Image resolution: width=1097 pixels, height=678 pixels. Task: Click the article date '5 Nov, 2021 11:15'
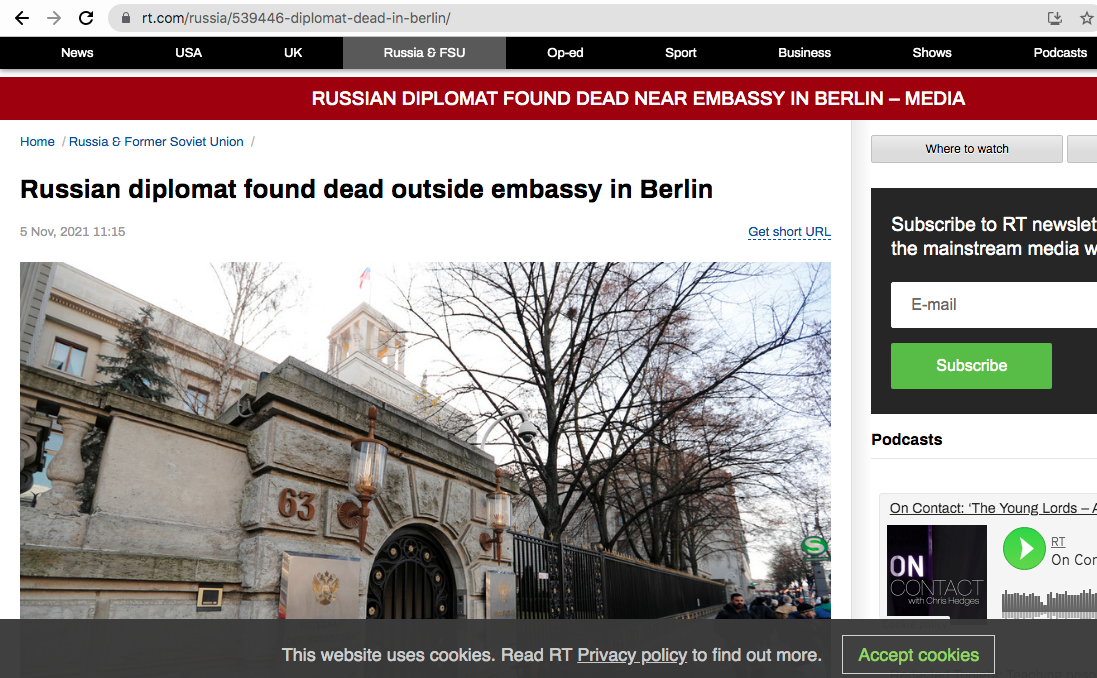[x=73, y=232]
